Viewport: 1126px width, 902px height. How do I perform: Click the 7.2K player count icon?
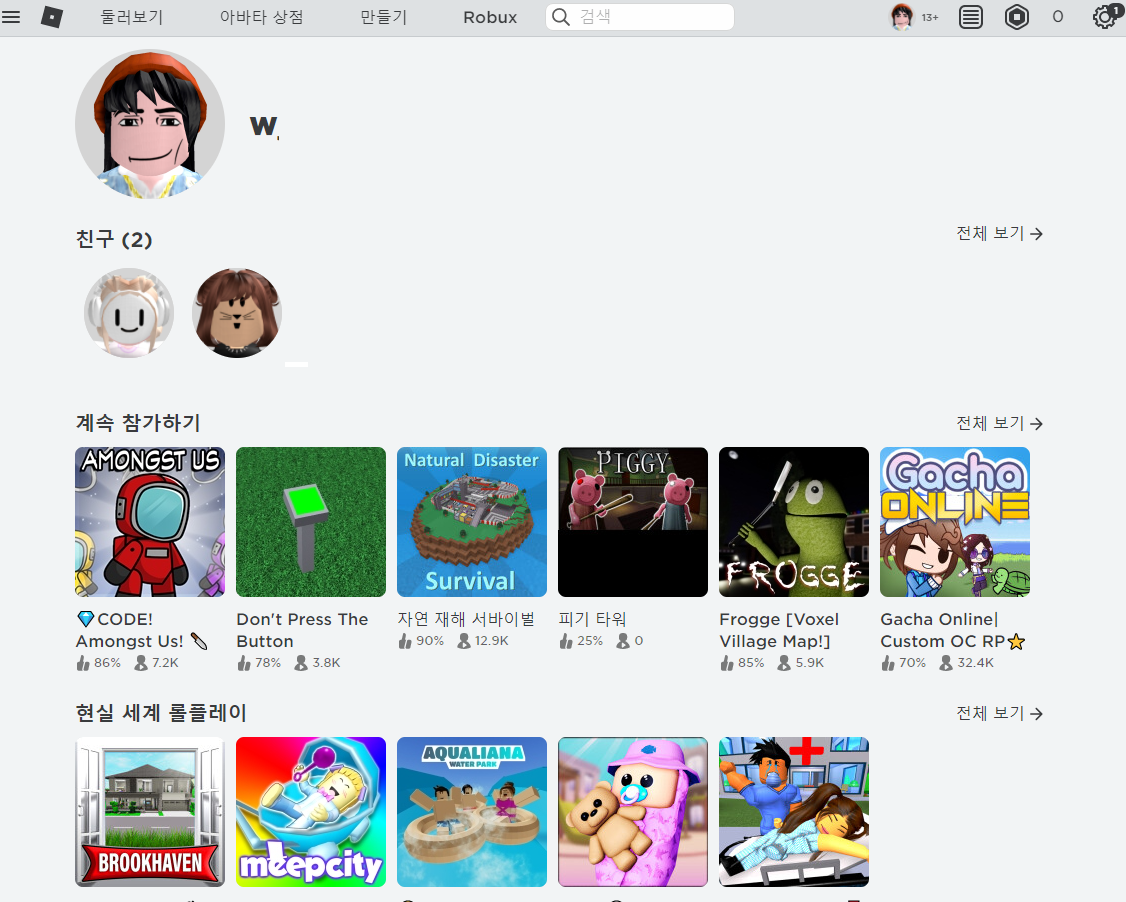coord(141,663)
